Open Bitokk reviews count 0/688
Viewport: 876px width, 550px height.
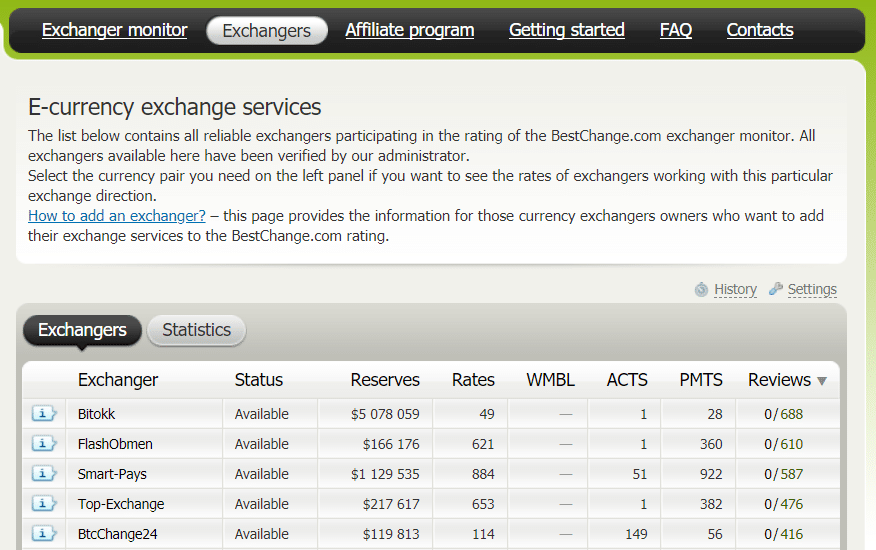(783, 414)
